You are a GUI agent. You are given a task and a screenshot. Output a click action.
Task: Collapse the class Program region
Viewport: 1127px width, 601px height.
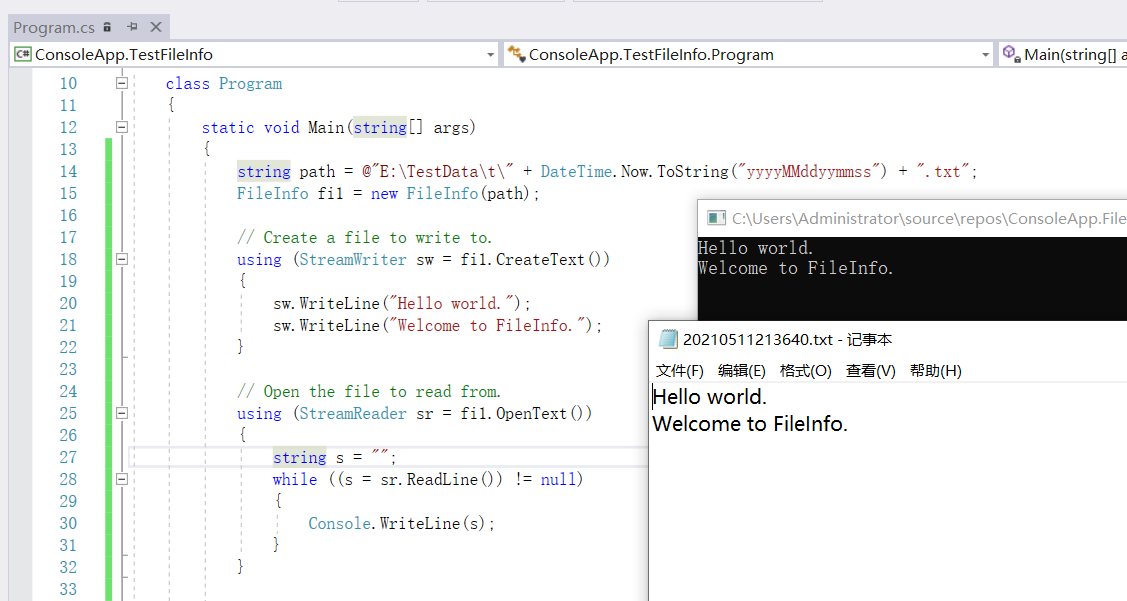pyautogui.click(x=122, y=83)
